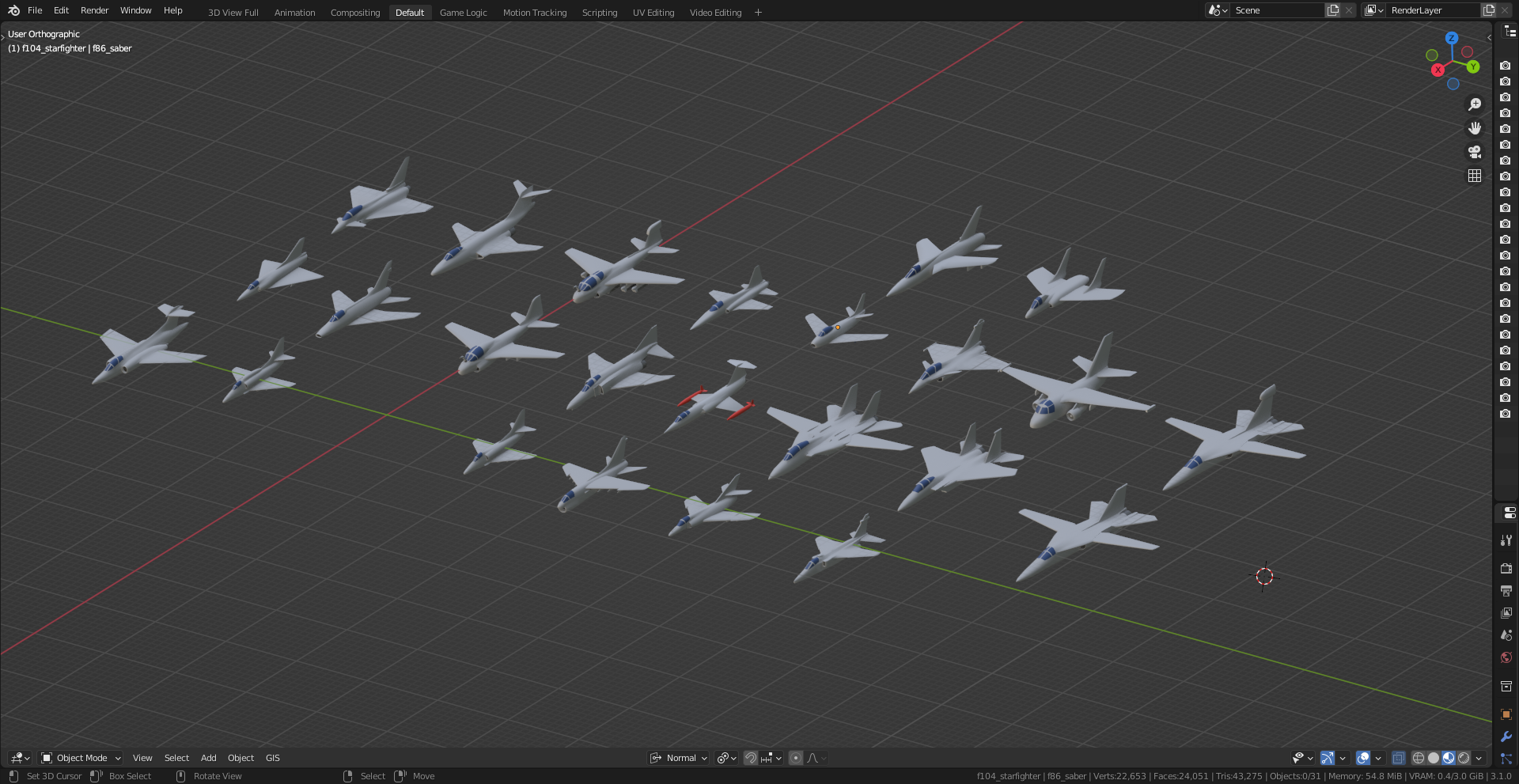Click the X axis on the navigation gizmo
Image resolution: width=1519 pixels, height=784 pixels.
tap(1438, 70)
